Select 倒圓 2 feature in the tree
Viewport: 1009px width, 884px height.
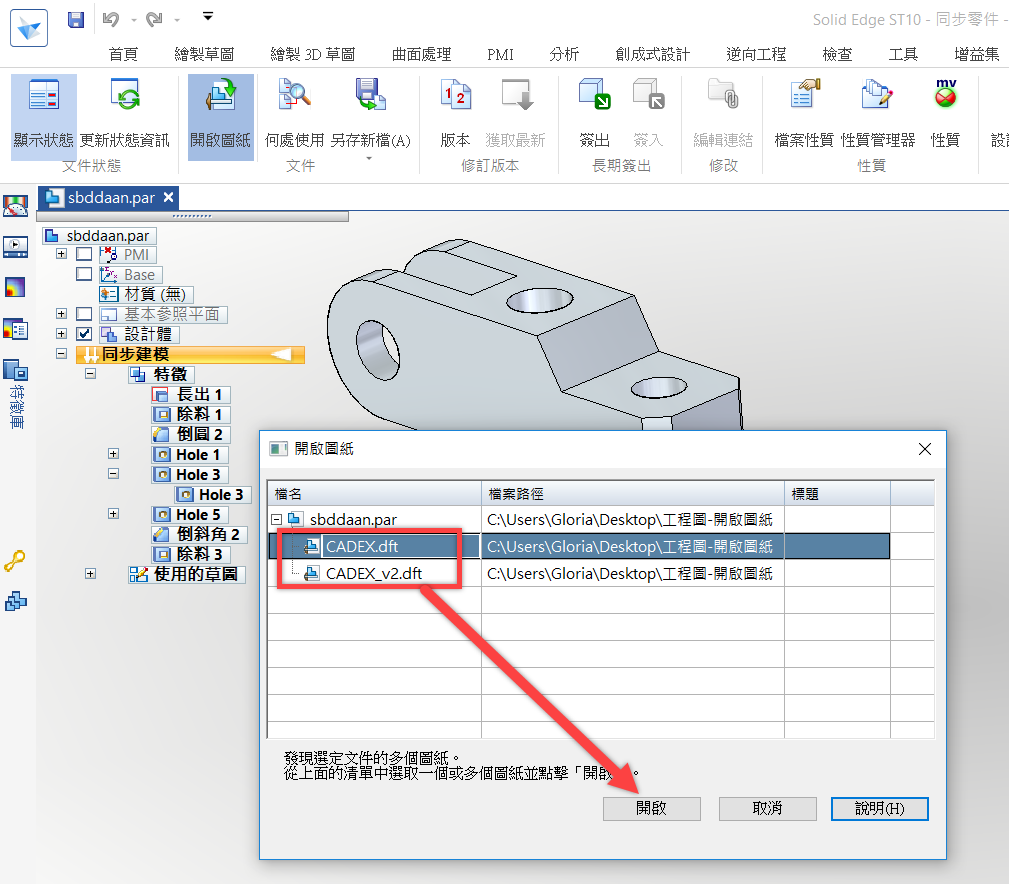tap(190, 434)
